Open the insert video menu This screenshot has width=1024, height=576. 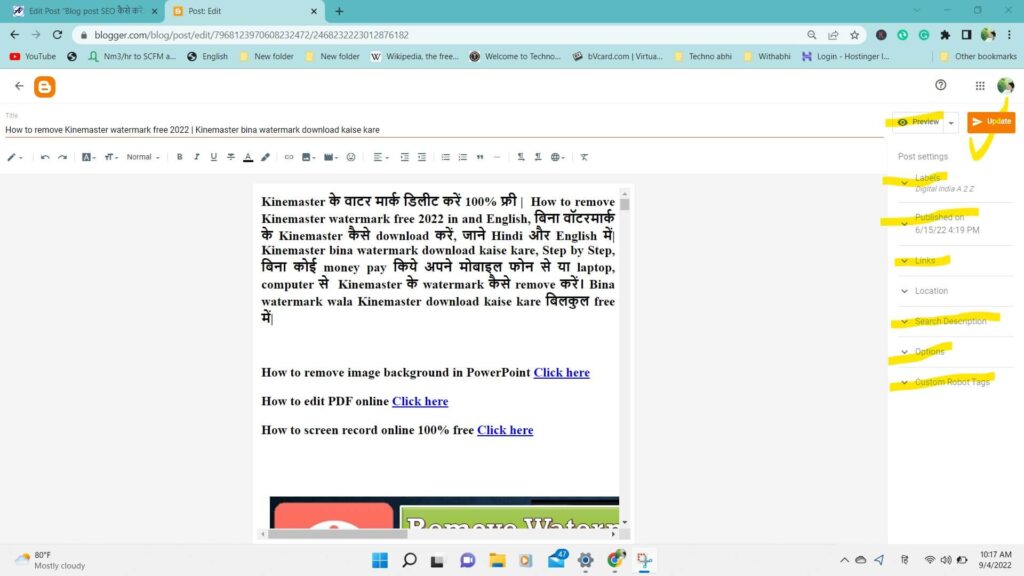[x=330, y=157]
